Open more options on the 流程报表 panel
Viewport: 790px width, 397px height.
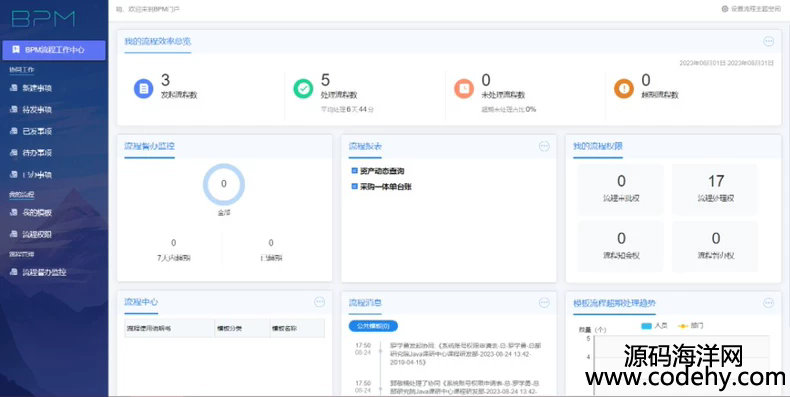click(544, 146)
